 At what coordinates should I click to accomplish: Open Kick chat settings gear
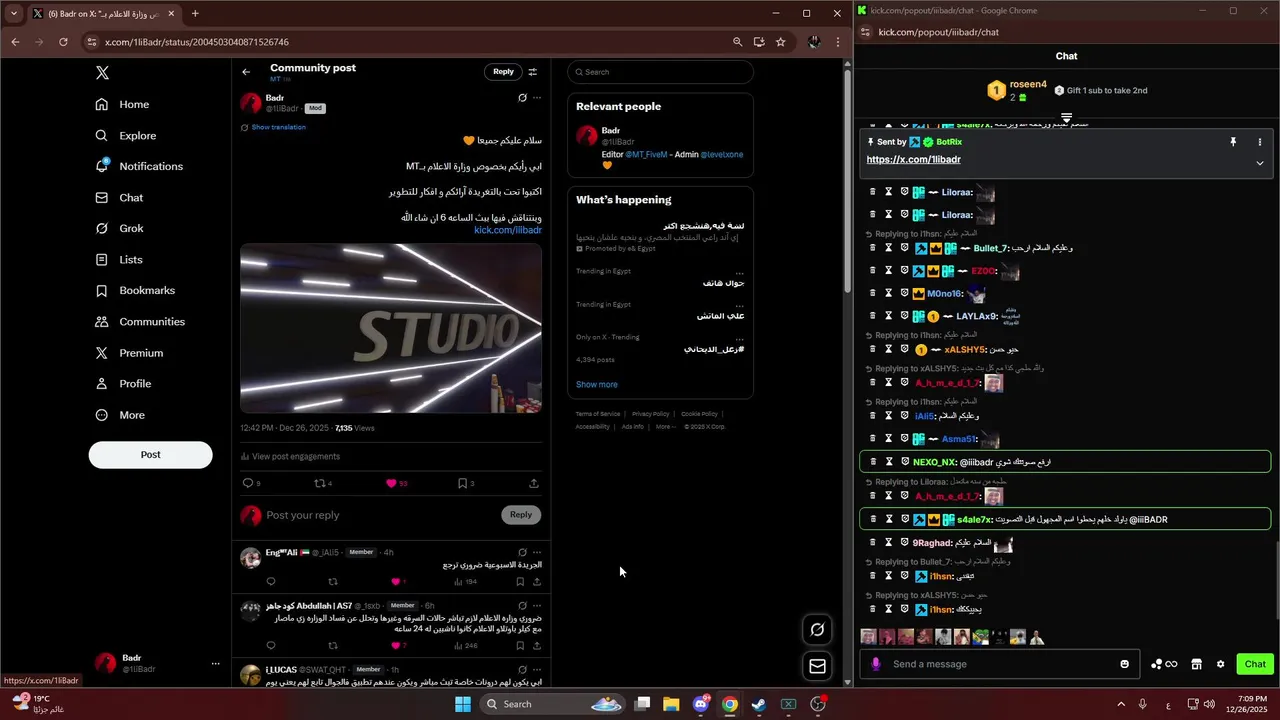(x=1220, y=664)
